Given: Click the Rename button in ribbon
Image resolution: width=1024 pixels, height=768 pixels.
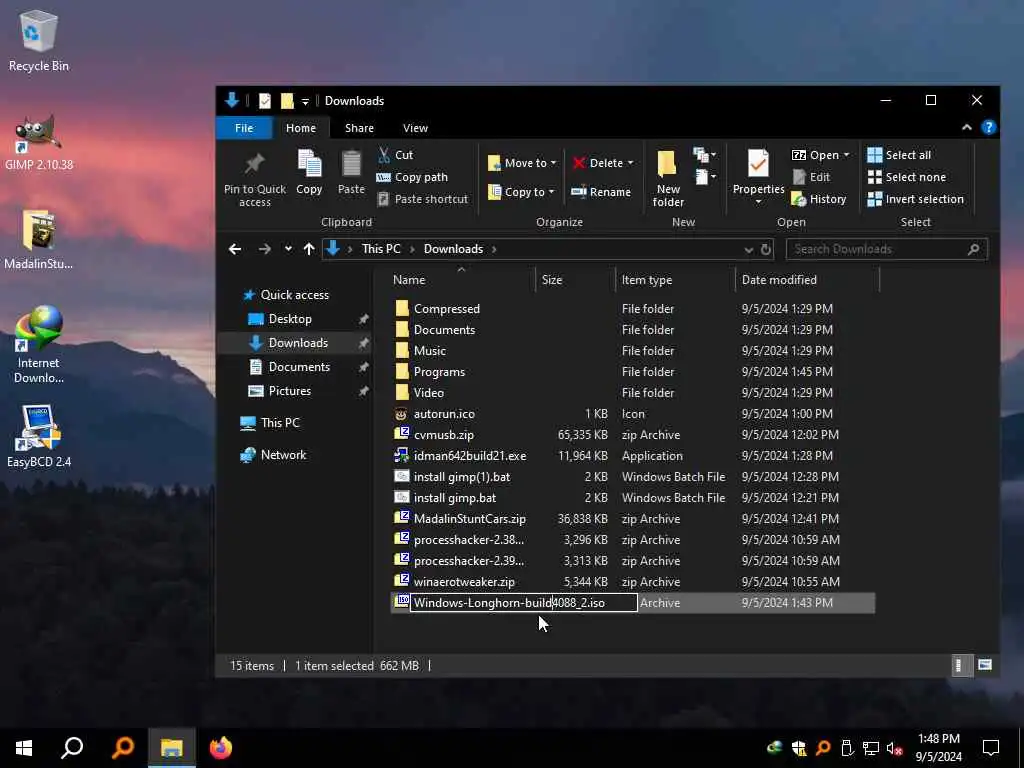Looking at the screenshot, I should 601,191.
